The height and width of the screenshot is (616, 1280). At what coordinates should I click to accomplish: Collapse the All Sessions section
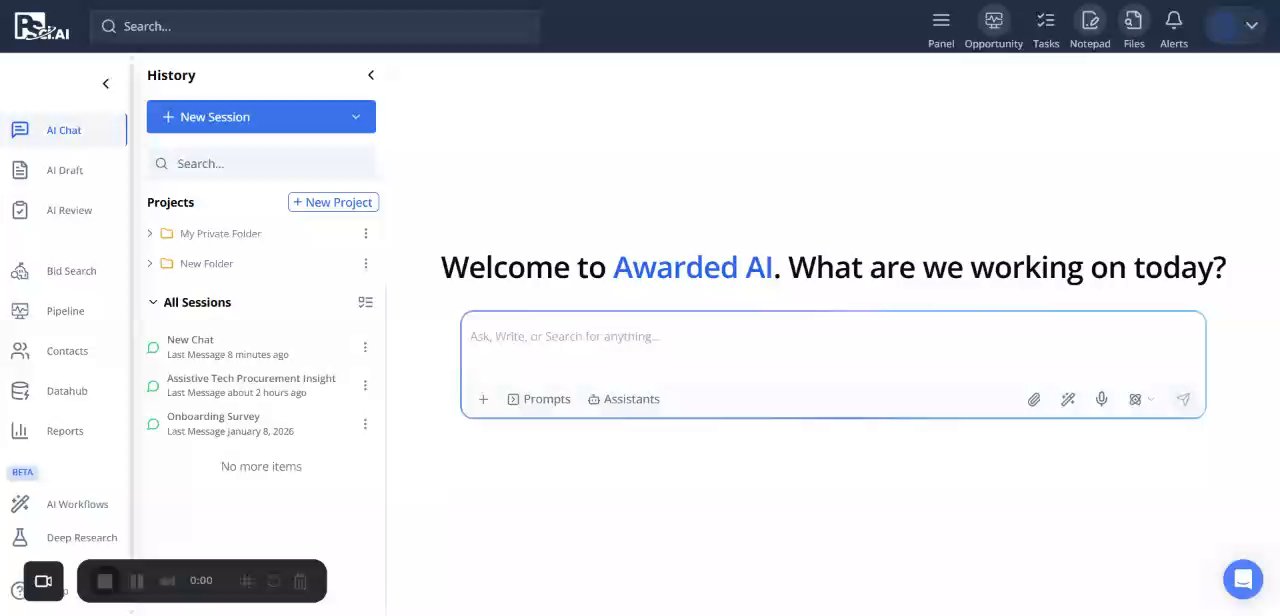tap(153, 302)
